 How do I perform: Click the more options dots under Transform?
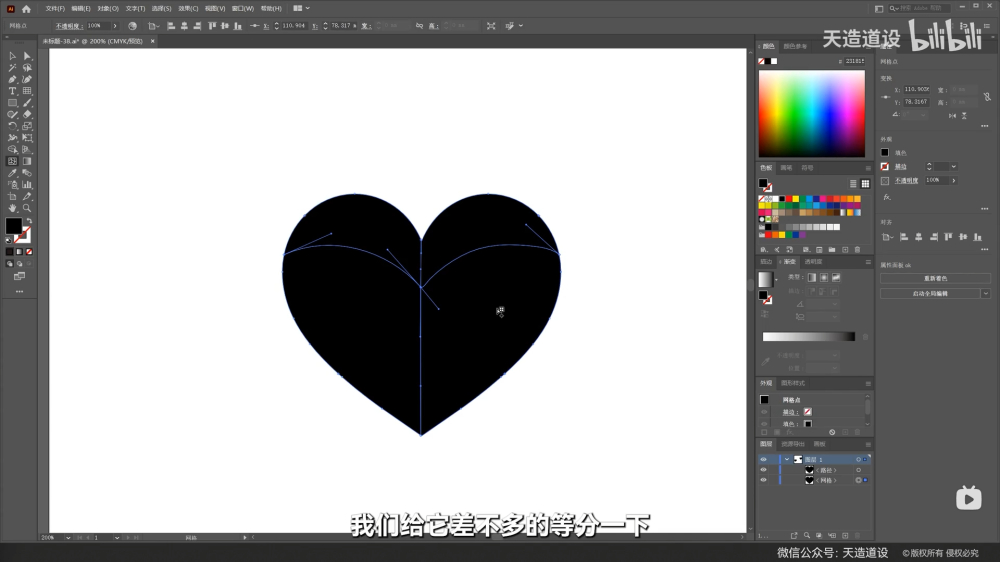(985, 126)
